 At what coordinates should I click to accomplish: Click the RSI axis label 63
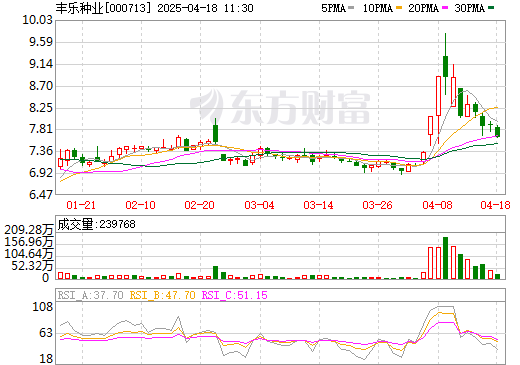coord(46,333)
